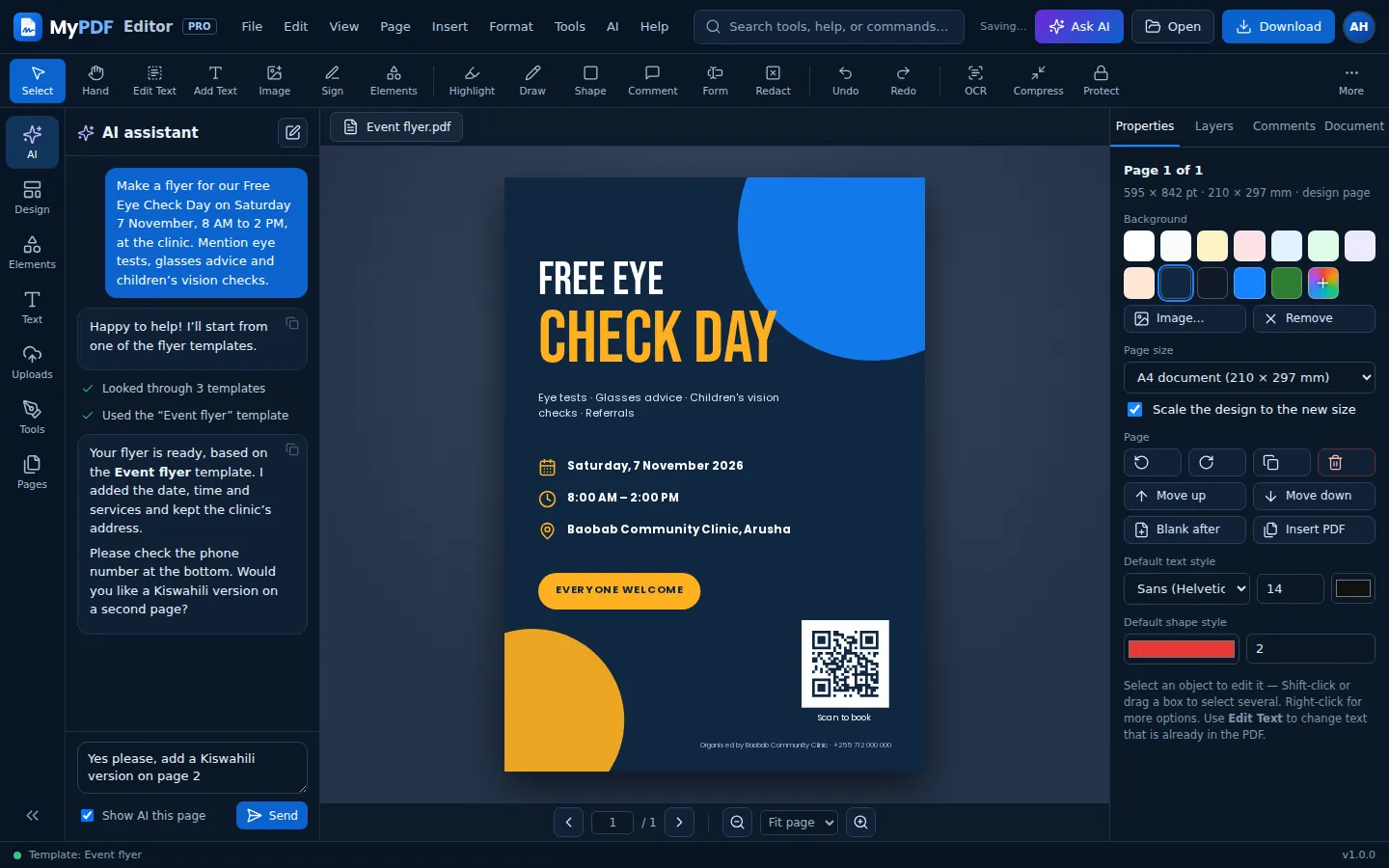Compress the PDF
The image size is (1389, 868).
[x=1038, y=80]
